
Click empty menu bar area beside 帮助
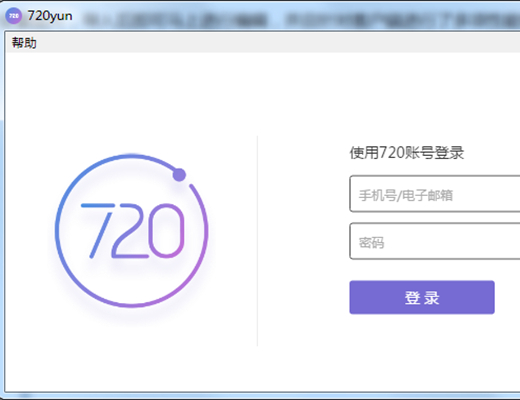(x=278, y=43)
